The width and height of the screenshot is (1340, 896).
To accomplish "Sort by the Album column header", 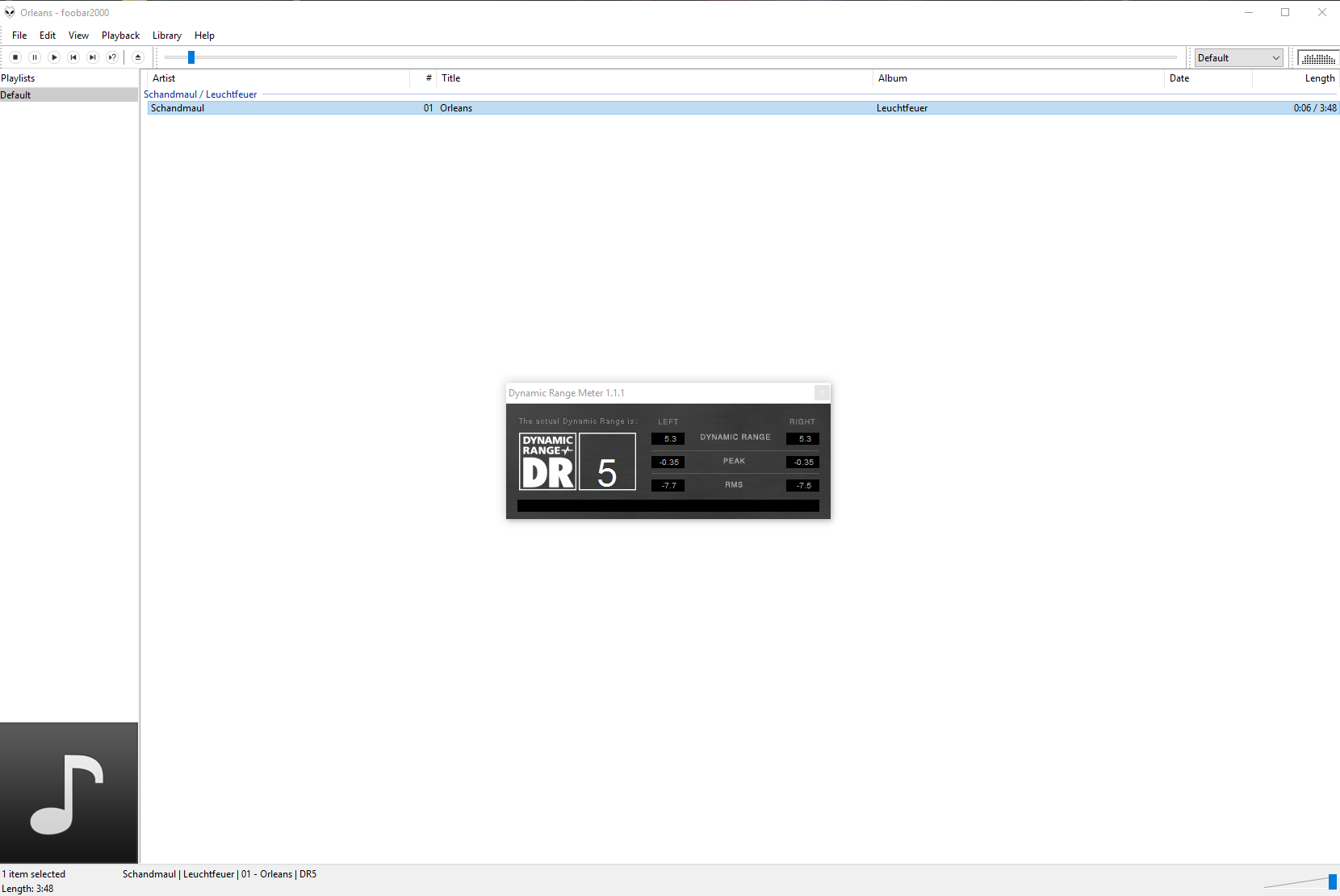I will [1019, 78].
